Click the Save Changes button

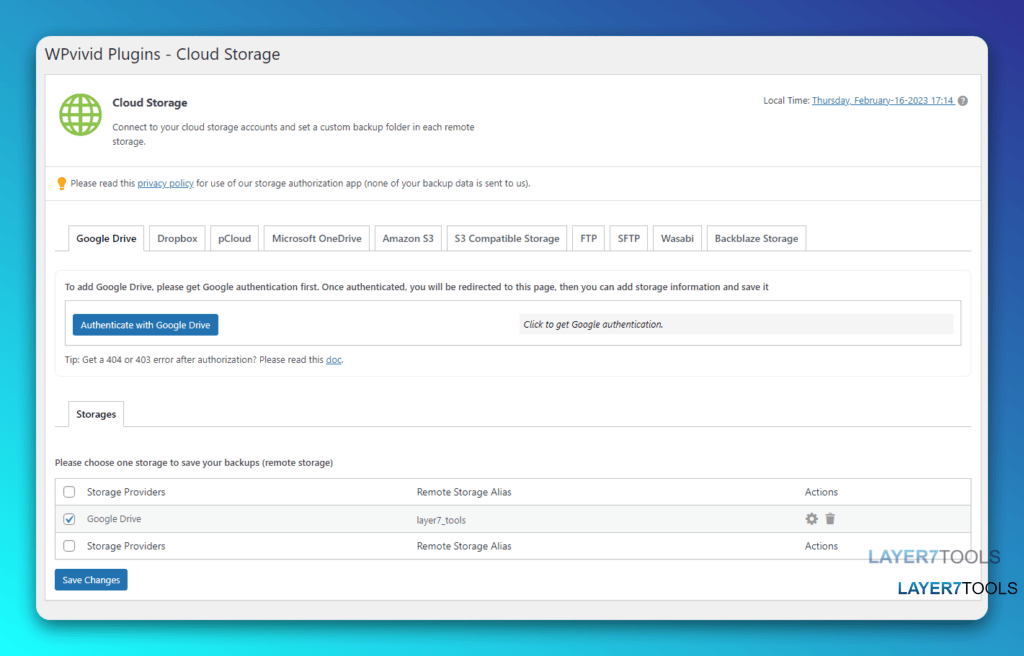coord(91,580)
